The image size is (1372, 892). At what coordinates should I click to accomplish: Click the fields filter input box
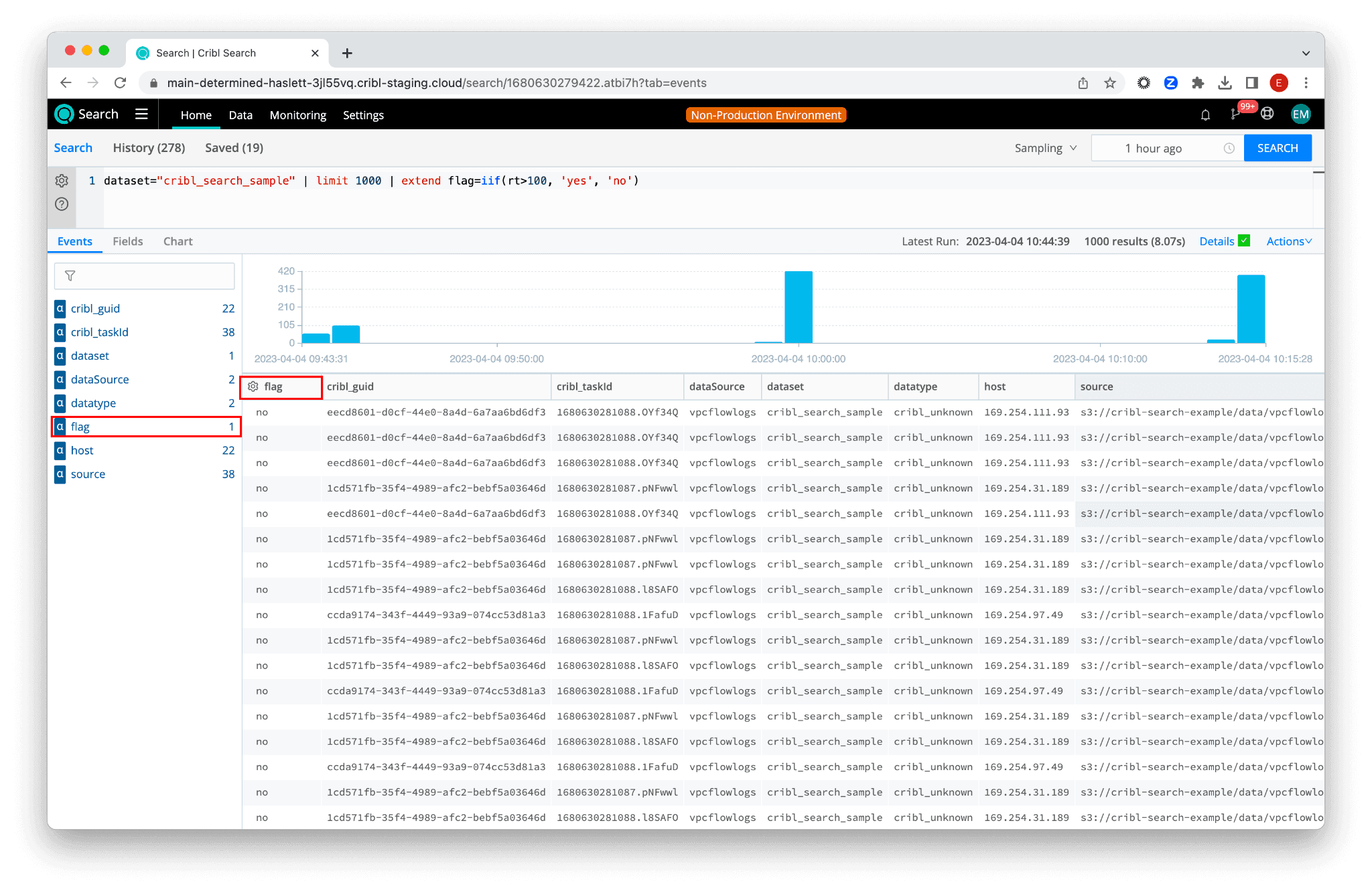(154, 276)
